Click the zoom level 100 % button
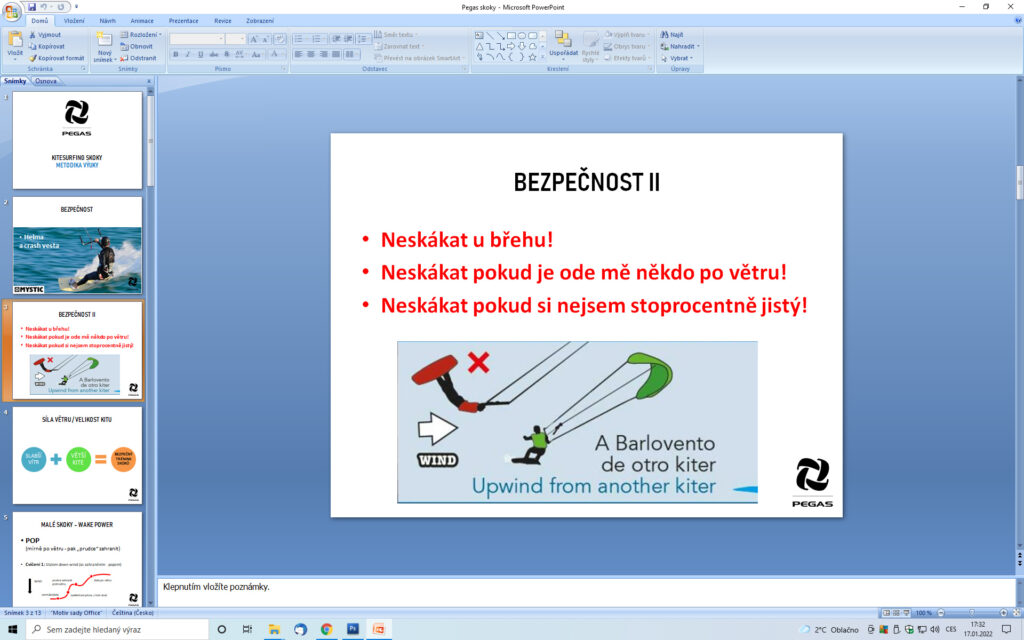 coord(923,613)
